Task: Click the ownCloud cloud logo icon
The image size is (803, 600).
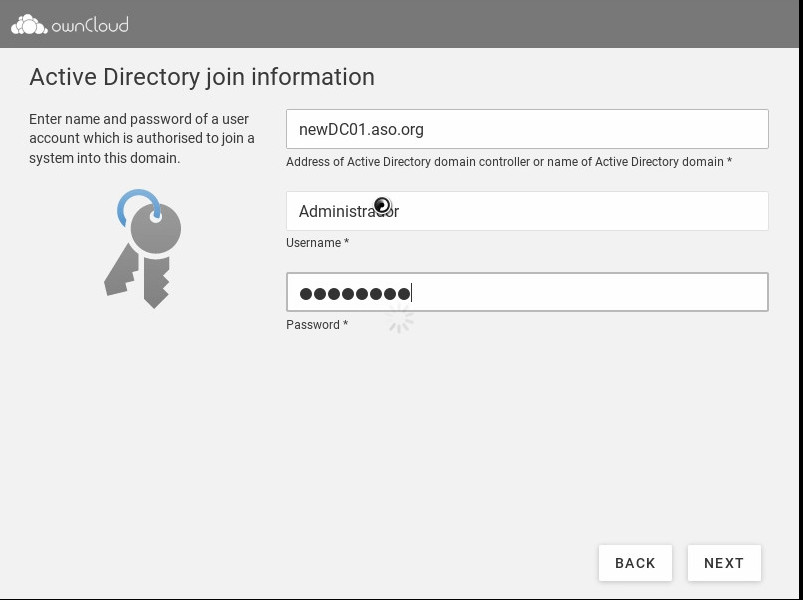Action: (x=28, y=24)
